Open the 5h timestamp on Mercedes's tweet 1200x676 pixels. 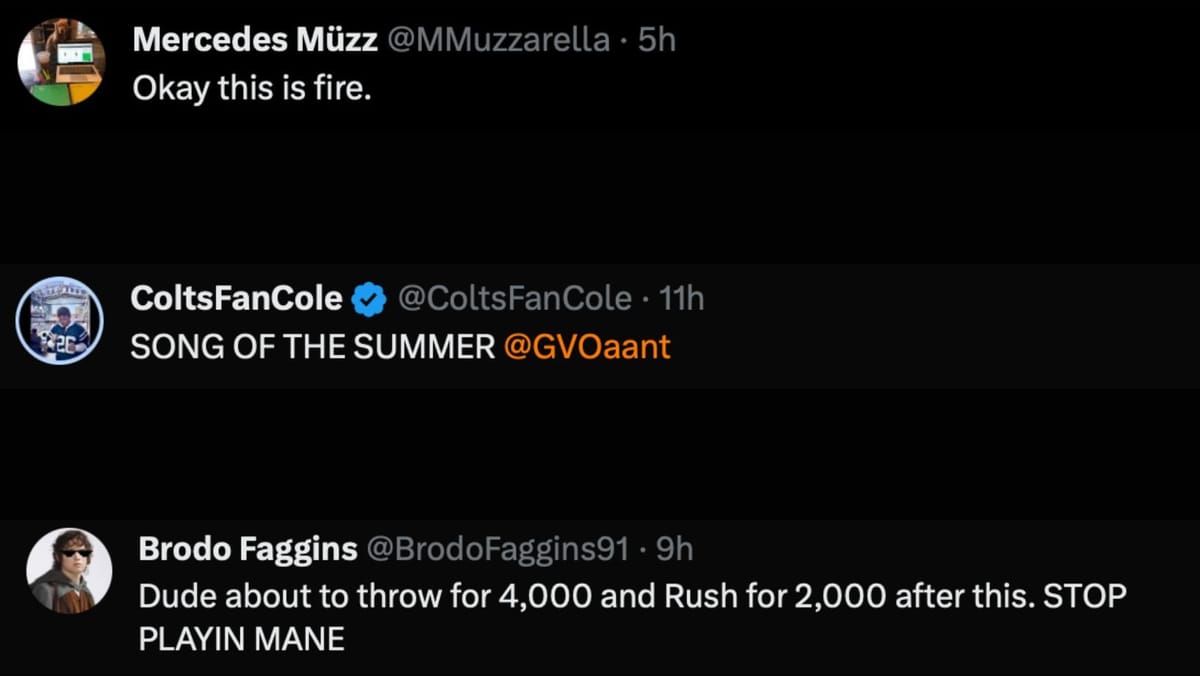click(657, 40)
